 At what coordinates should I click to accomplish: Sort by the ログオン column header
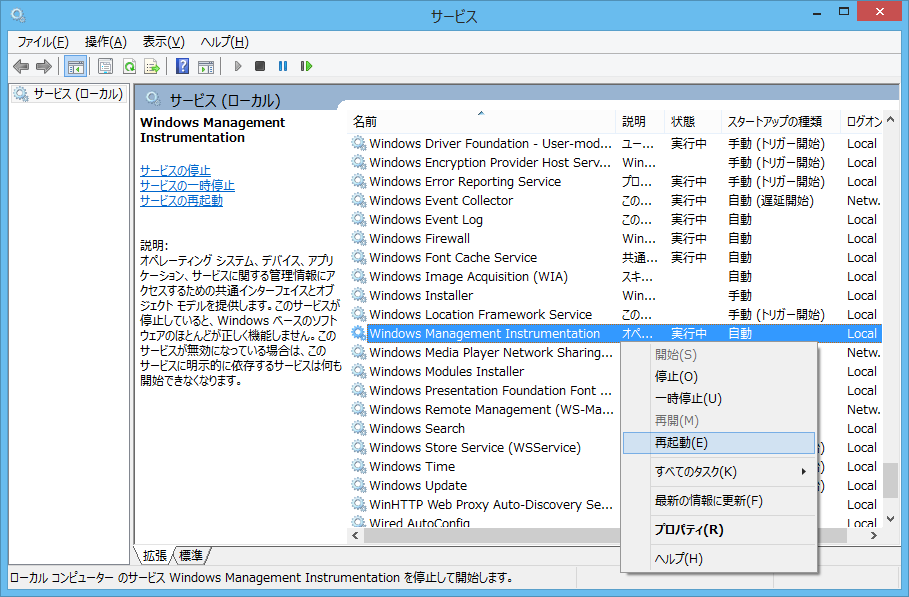(861, 122)
